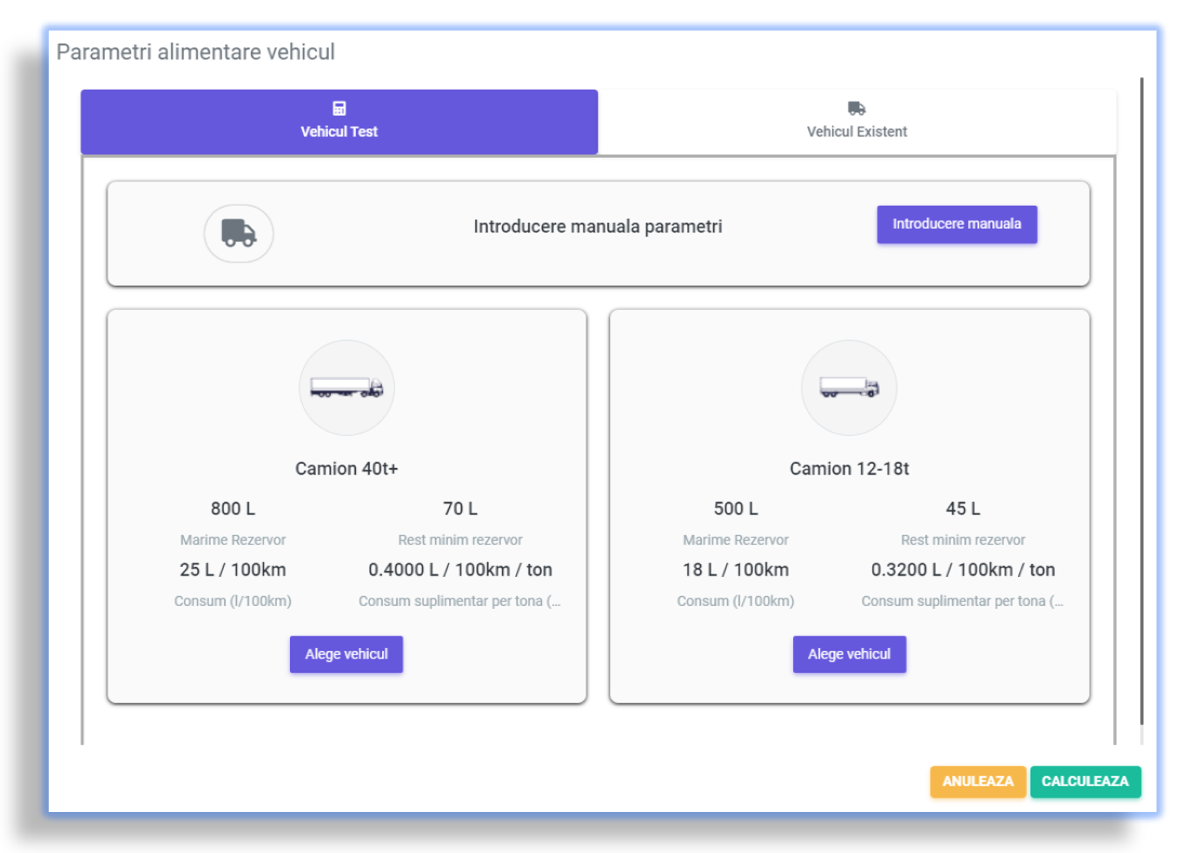Choose Alege vehicul under Camion 40t+
The height and width of the screenshot is (853, 1181).
coord(346,654)
